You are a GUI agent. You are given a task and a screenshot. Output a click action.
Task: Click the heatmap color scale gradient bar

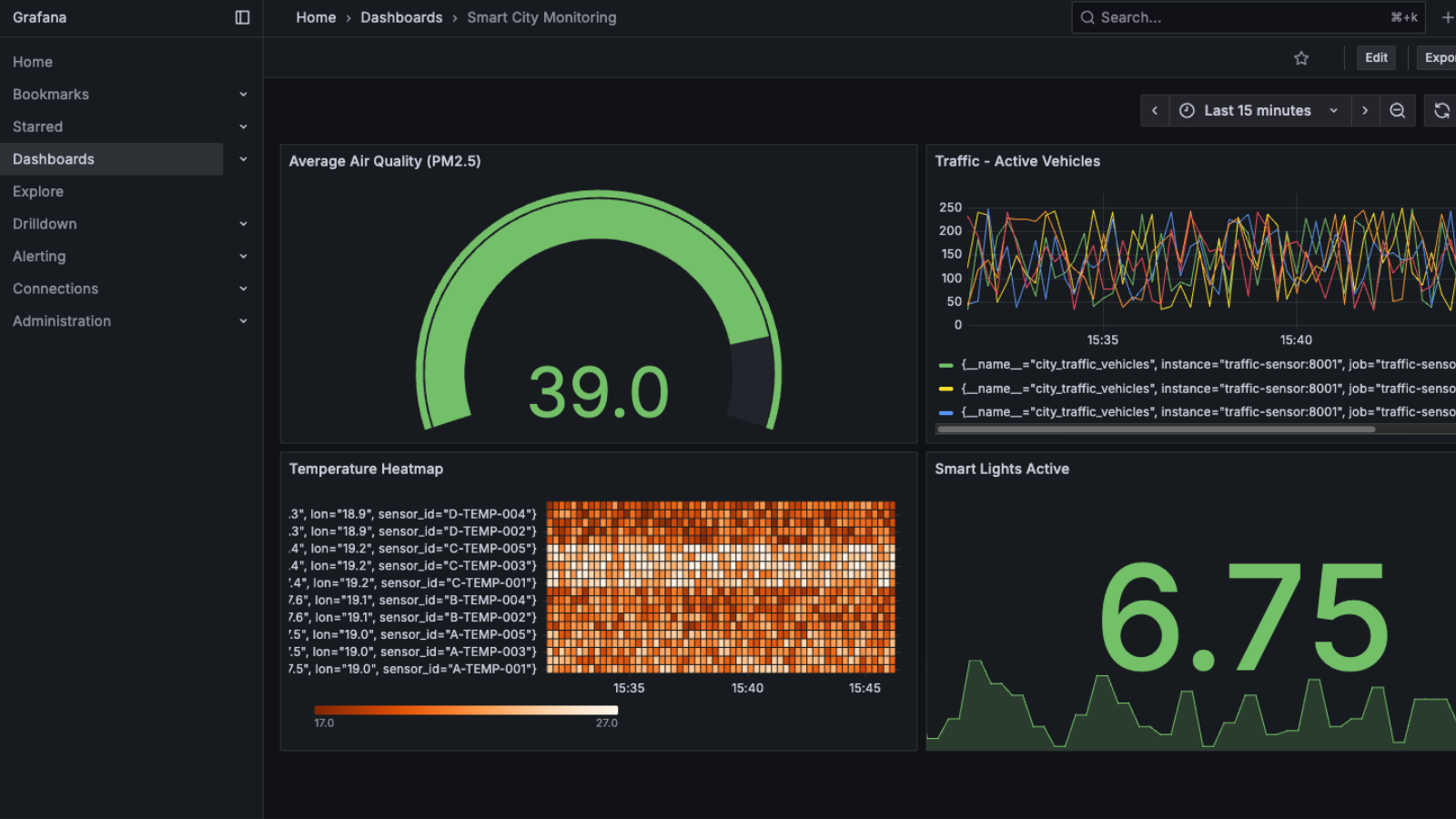tap(466, 710)
